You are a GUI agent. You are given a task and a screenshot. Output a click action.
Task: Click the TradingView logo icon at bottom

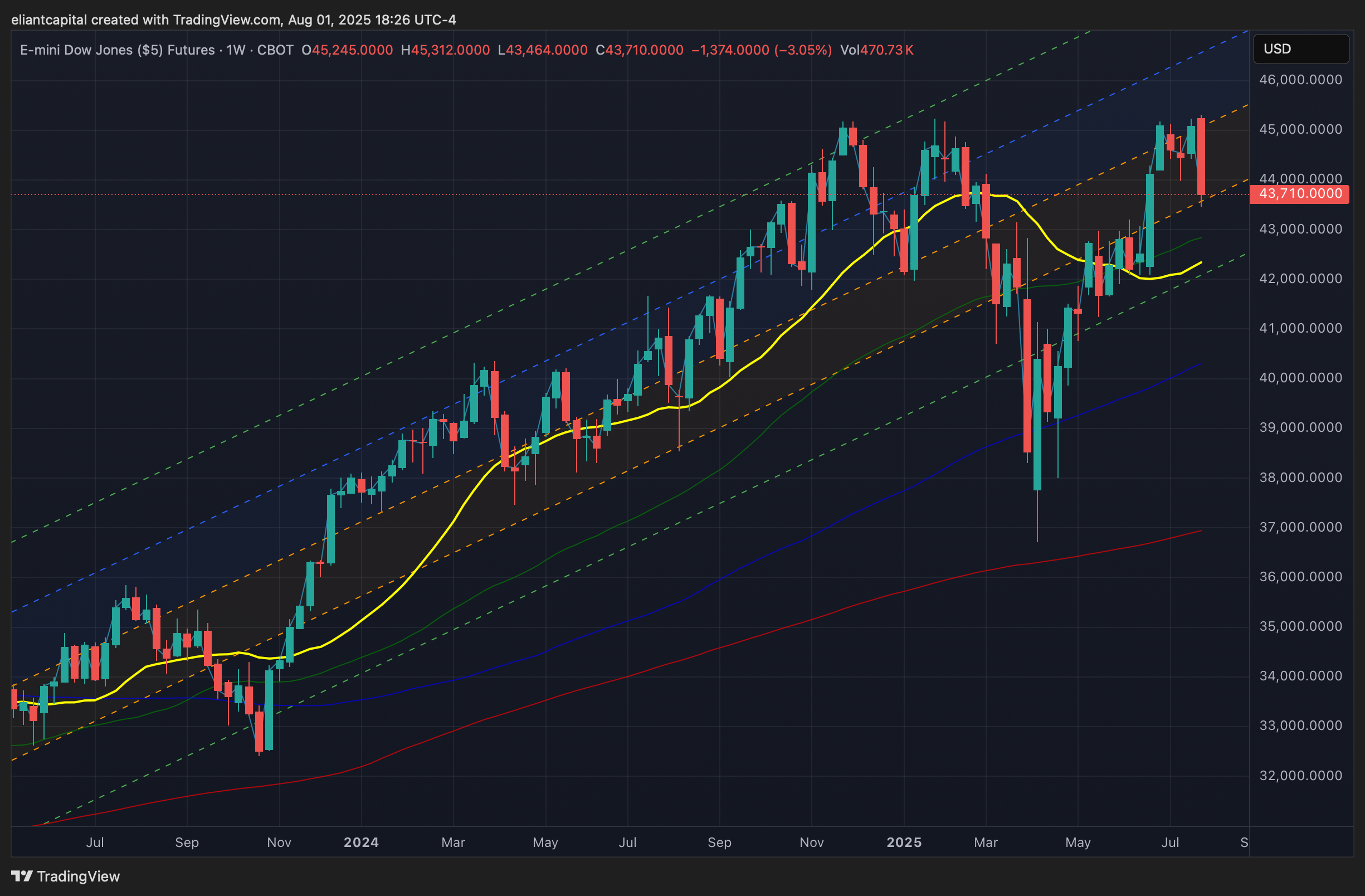pos(22,876)
